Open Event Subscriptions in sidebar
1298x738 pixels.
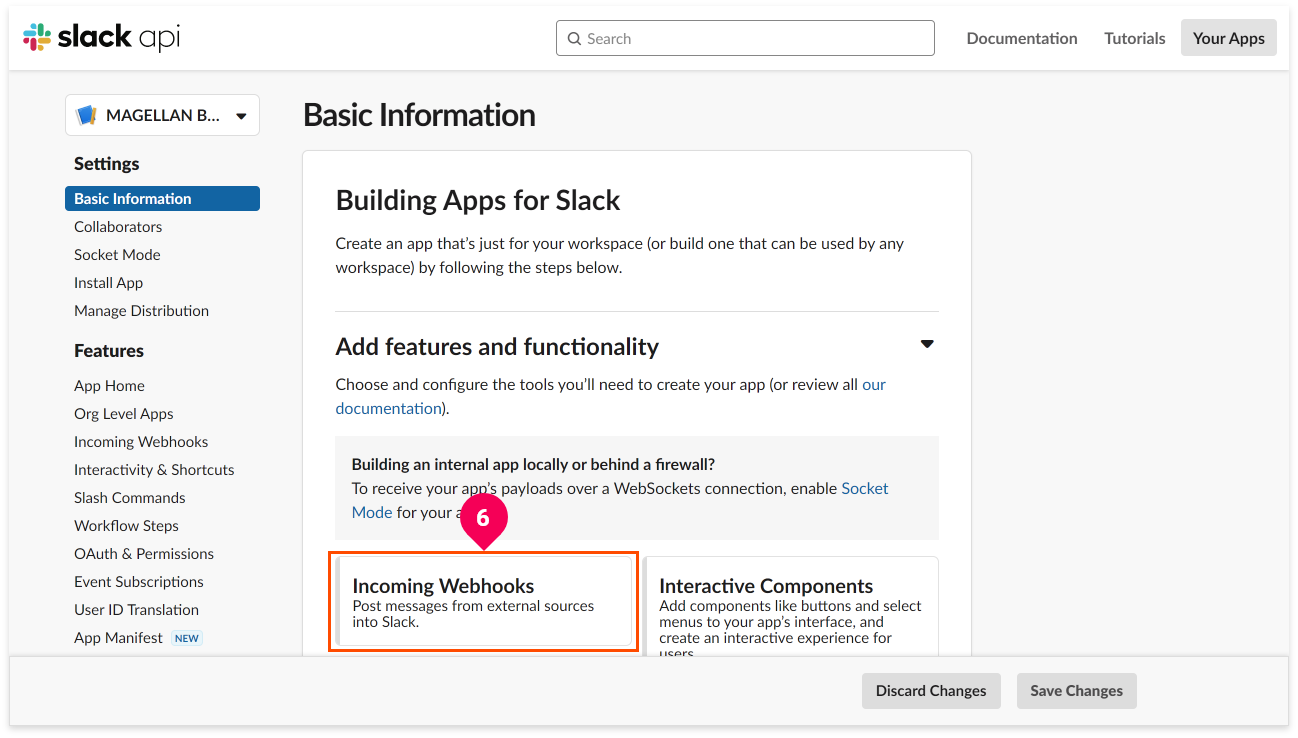(x=139, y=582)
